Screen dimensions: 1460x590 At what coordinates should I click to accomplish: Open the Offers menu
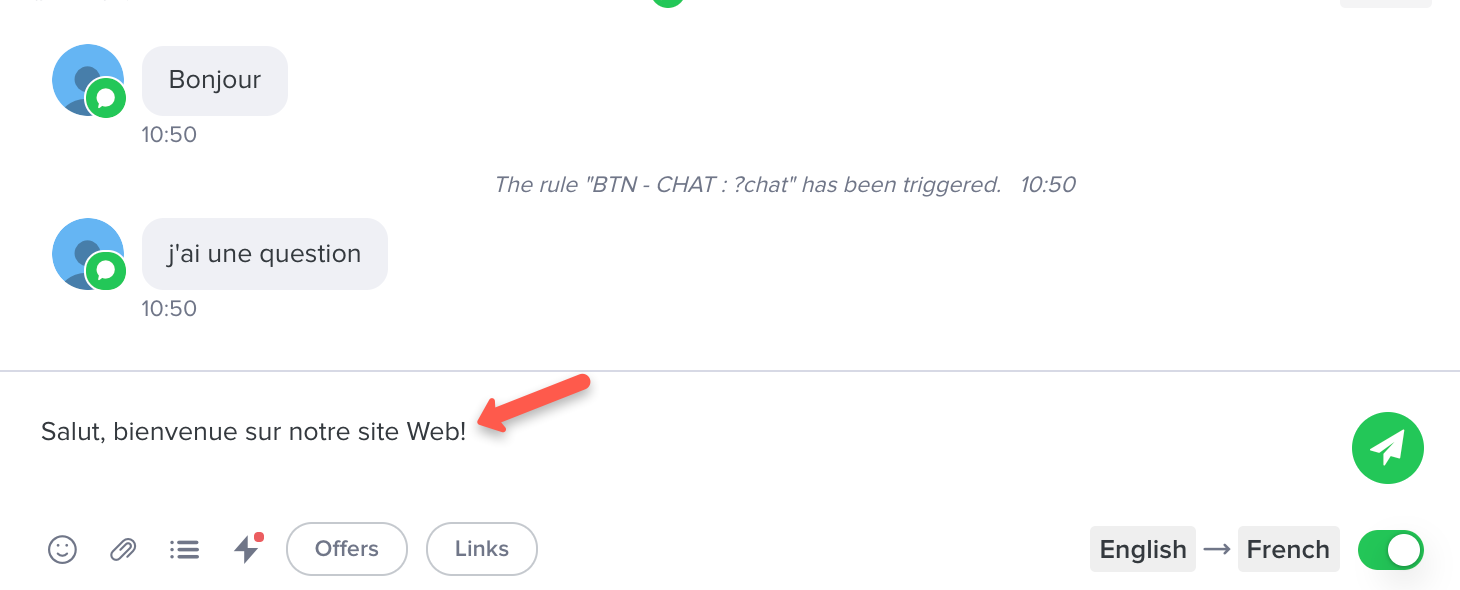[x=347, y=549]
